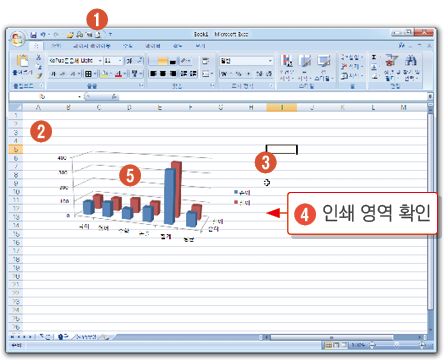Viewport: 444px width, 361px height.
Task: Click the Copy icon in Clipboard group
Action: pos(39,67)
